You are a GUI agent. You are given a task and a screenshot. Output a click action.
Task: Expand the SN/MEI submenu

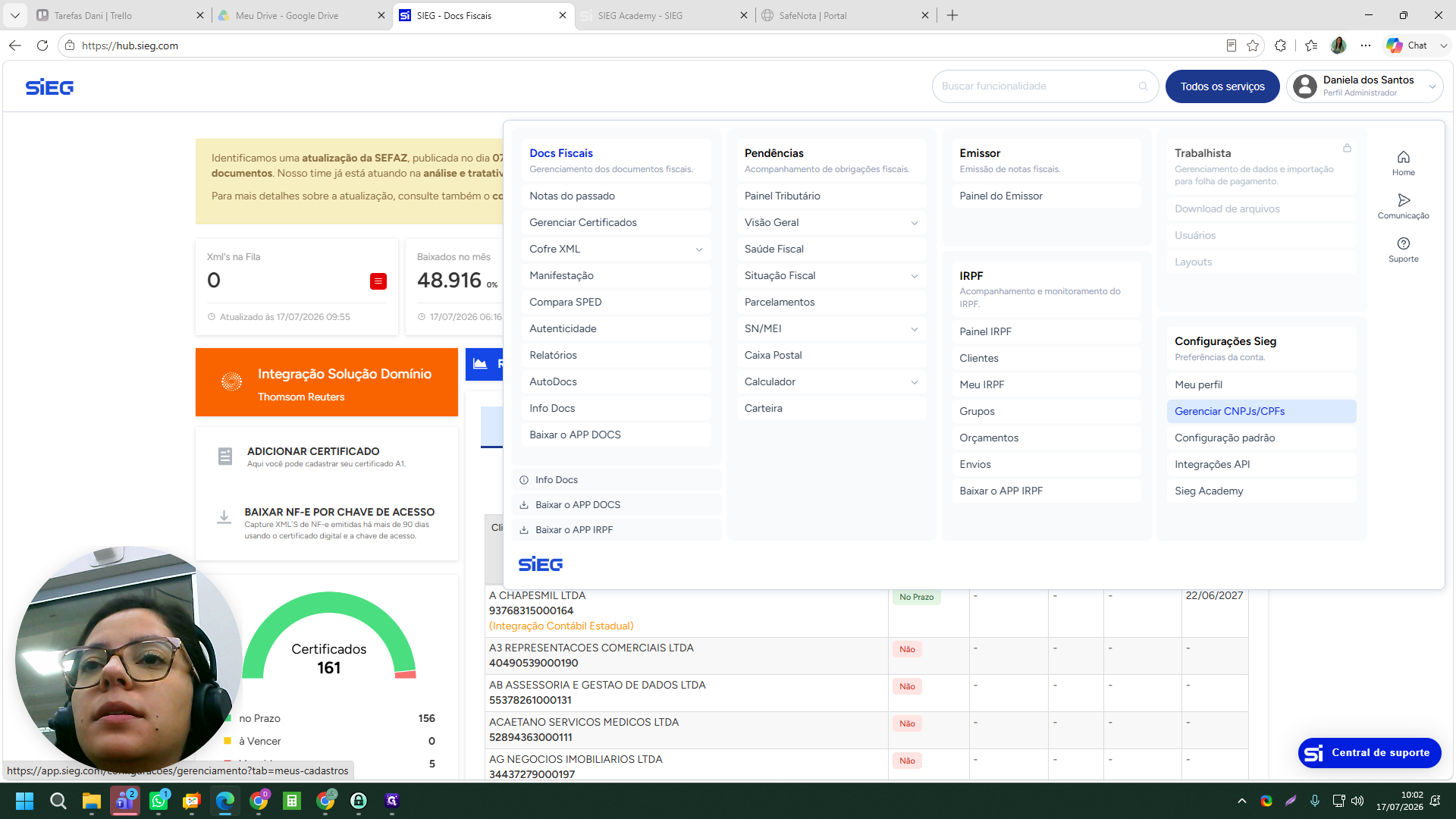pyautogui.click(x=915, y=329)
